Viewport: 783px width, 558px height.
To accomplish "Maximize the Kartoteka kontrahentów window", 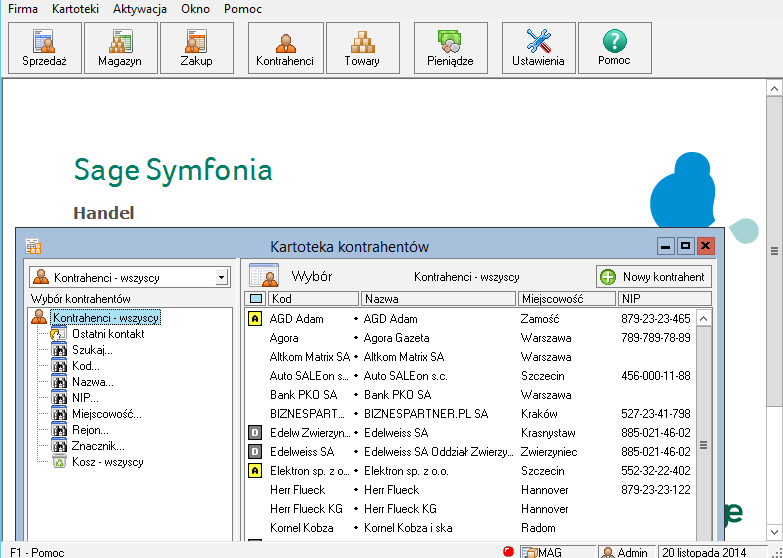I will point(685,246).
